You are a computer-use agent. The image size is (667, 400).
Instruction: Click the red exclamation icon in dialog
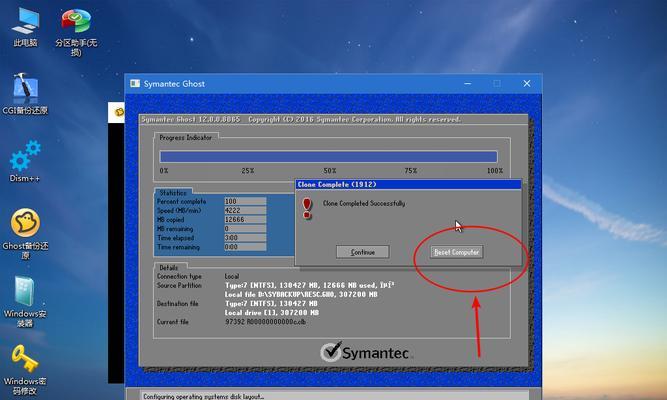(x=307, y=208)
